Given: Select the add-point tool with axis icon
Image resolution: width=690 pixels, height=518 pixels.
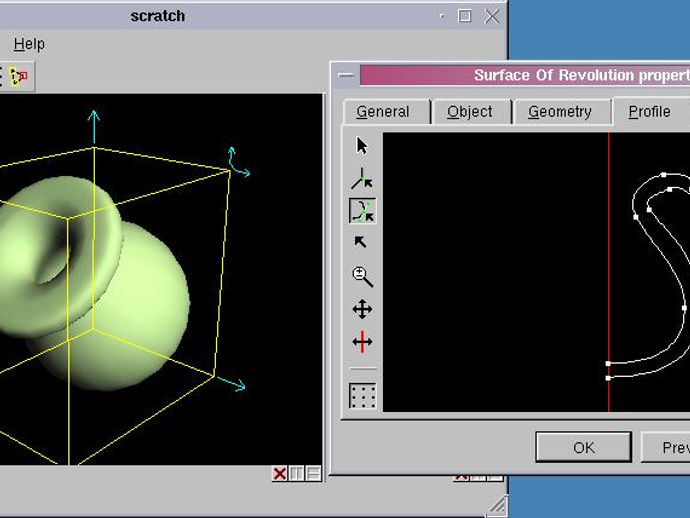Looking at the screenshot, I should (362, 179).
